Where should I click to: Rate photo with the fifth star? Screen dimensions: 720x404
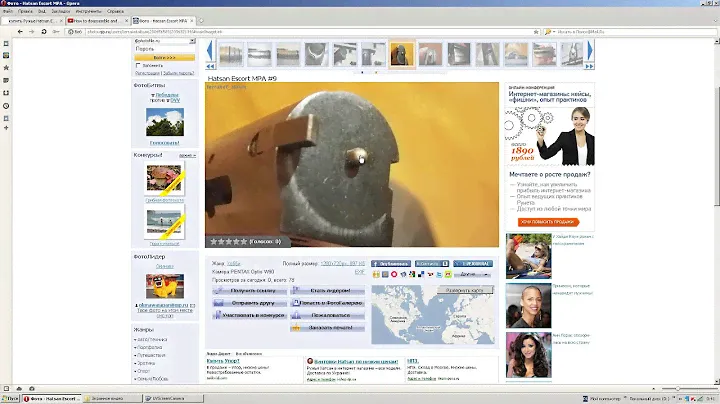[242, 241]
